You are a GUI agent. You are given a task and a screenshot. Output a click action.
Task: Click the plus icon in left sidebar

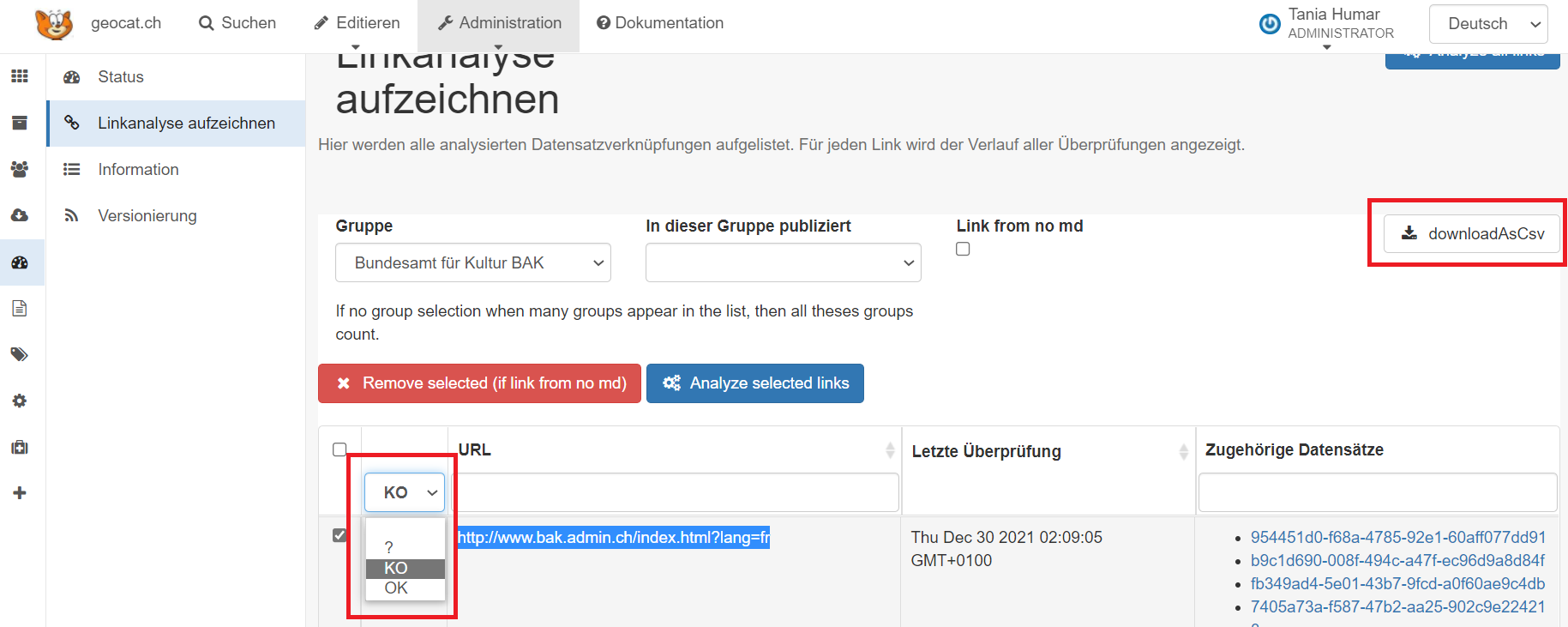[x=20, y=493]
